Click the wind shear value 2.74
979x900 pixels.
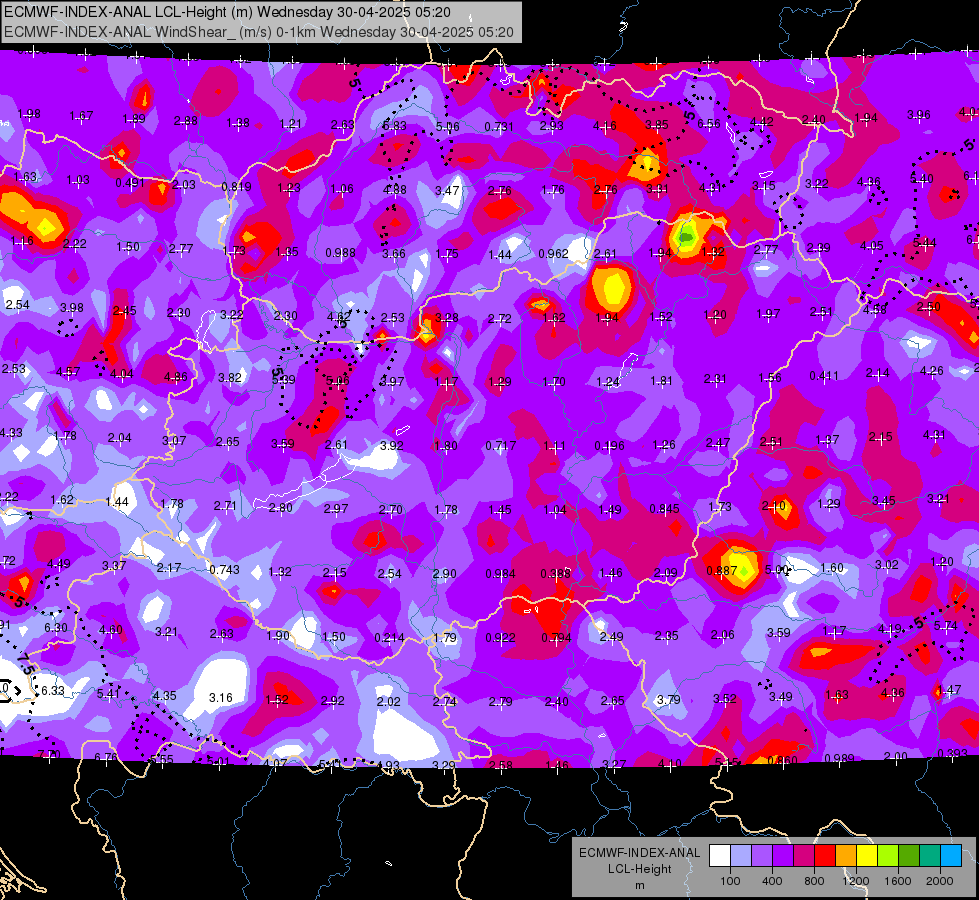[445, 701]
